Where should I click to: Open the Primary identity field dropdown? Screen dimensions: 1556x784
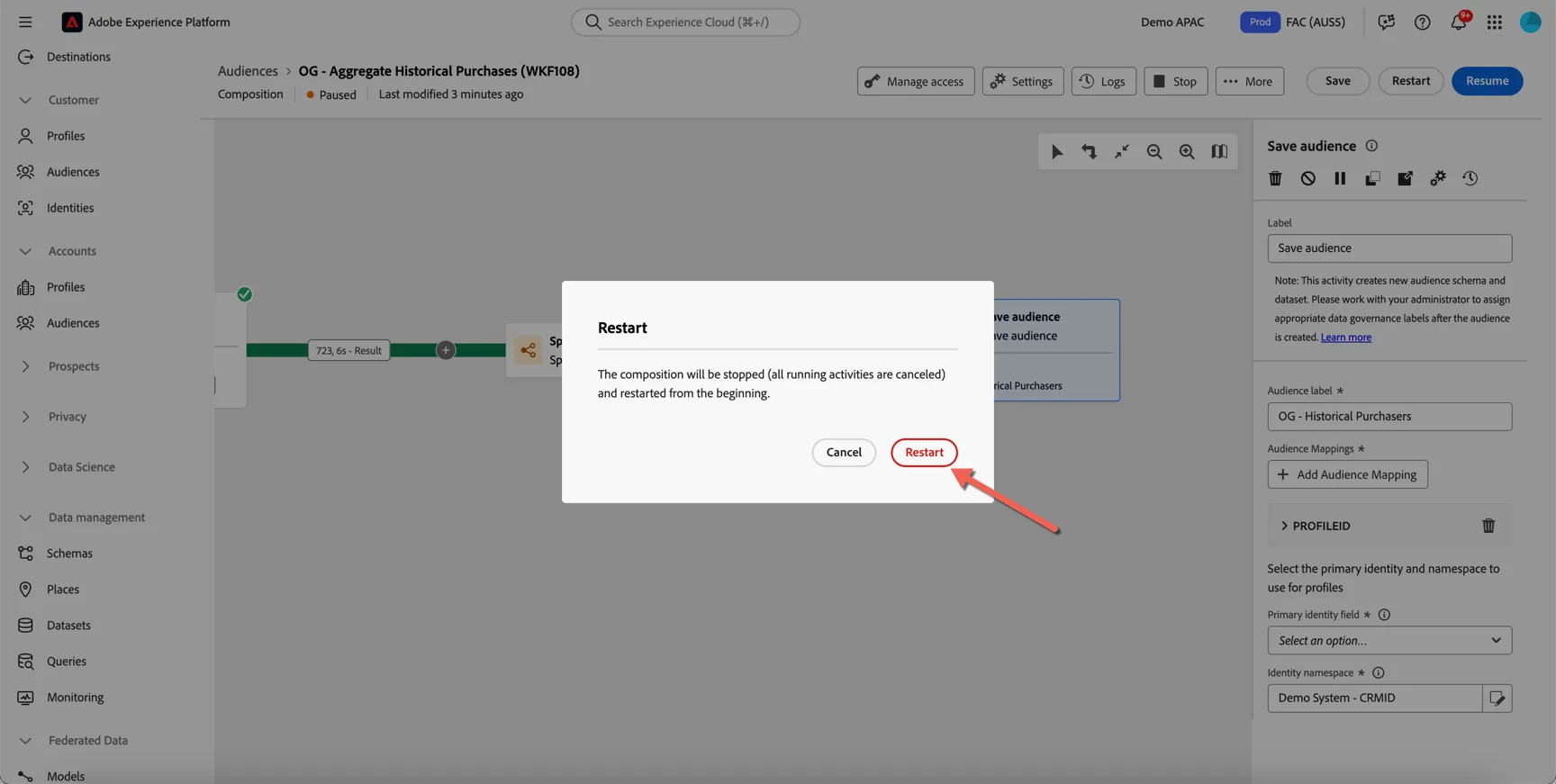tap(1389, 641)
